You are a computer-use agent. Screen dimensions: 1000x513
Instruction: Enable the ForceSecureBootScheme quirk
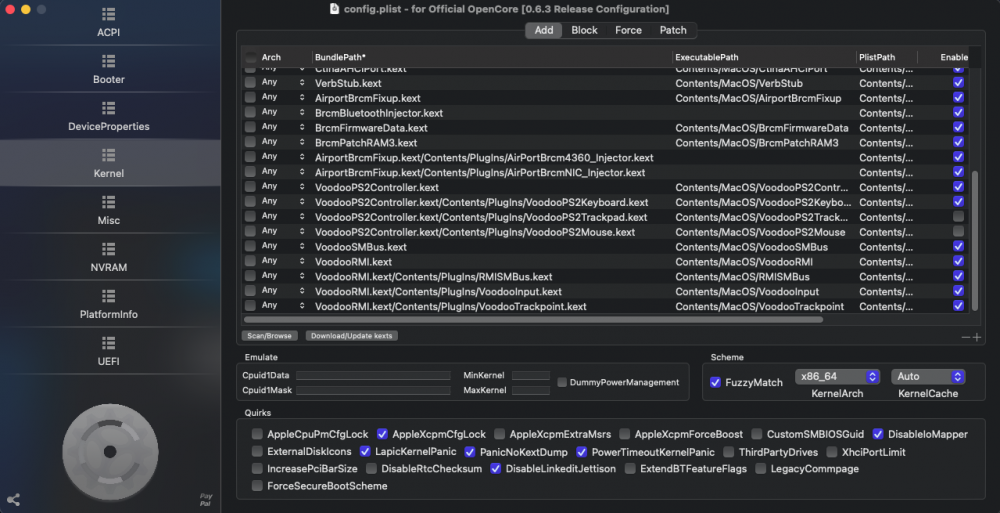[257, 486]
